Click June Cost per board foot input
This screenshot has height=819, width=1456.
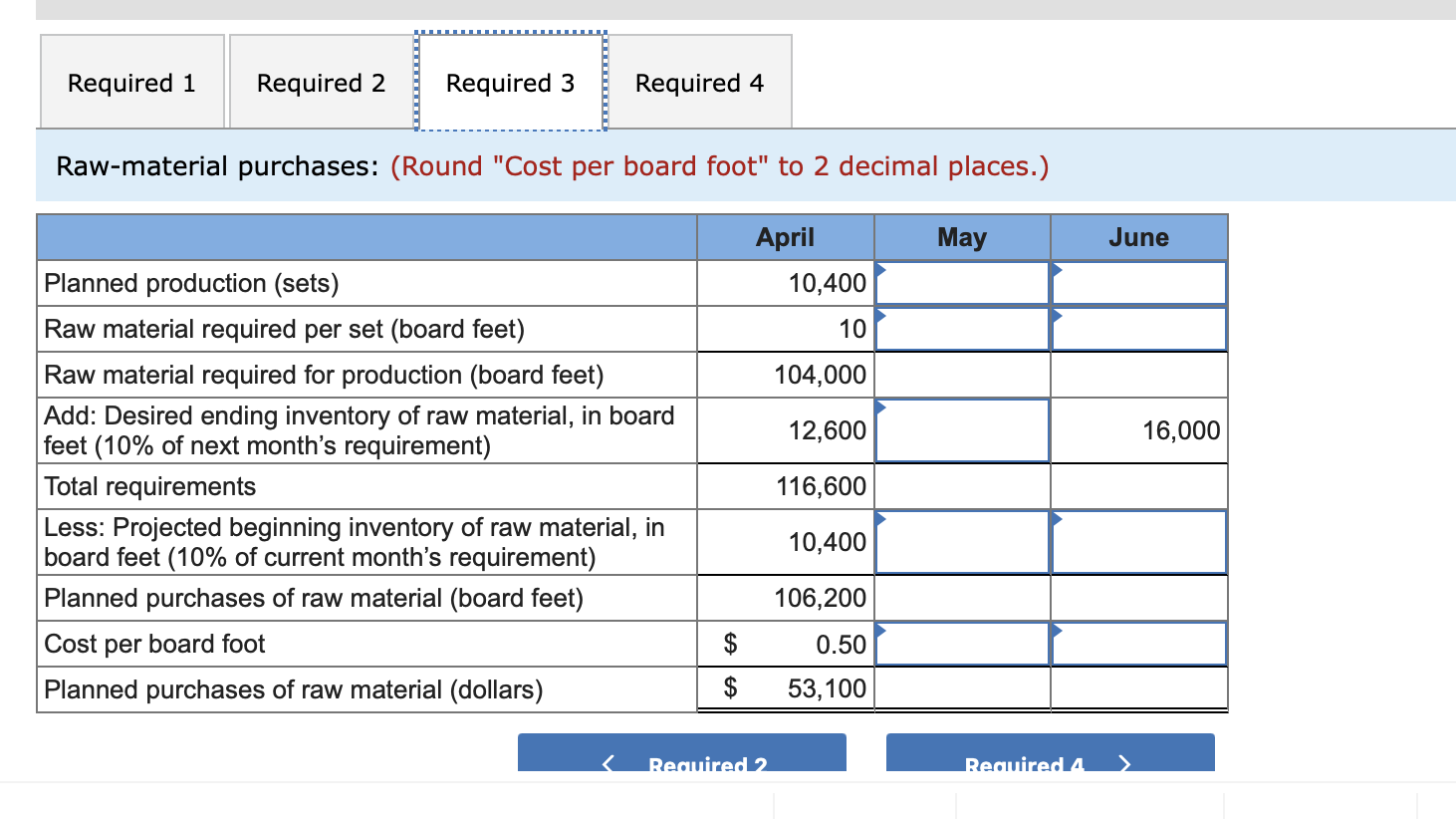coord(1139,644)
